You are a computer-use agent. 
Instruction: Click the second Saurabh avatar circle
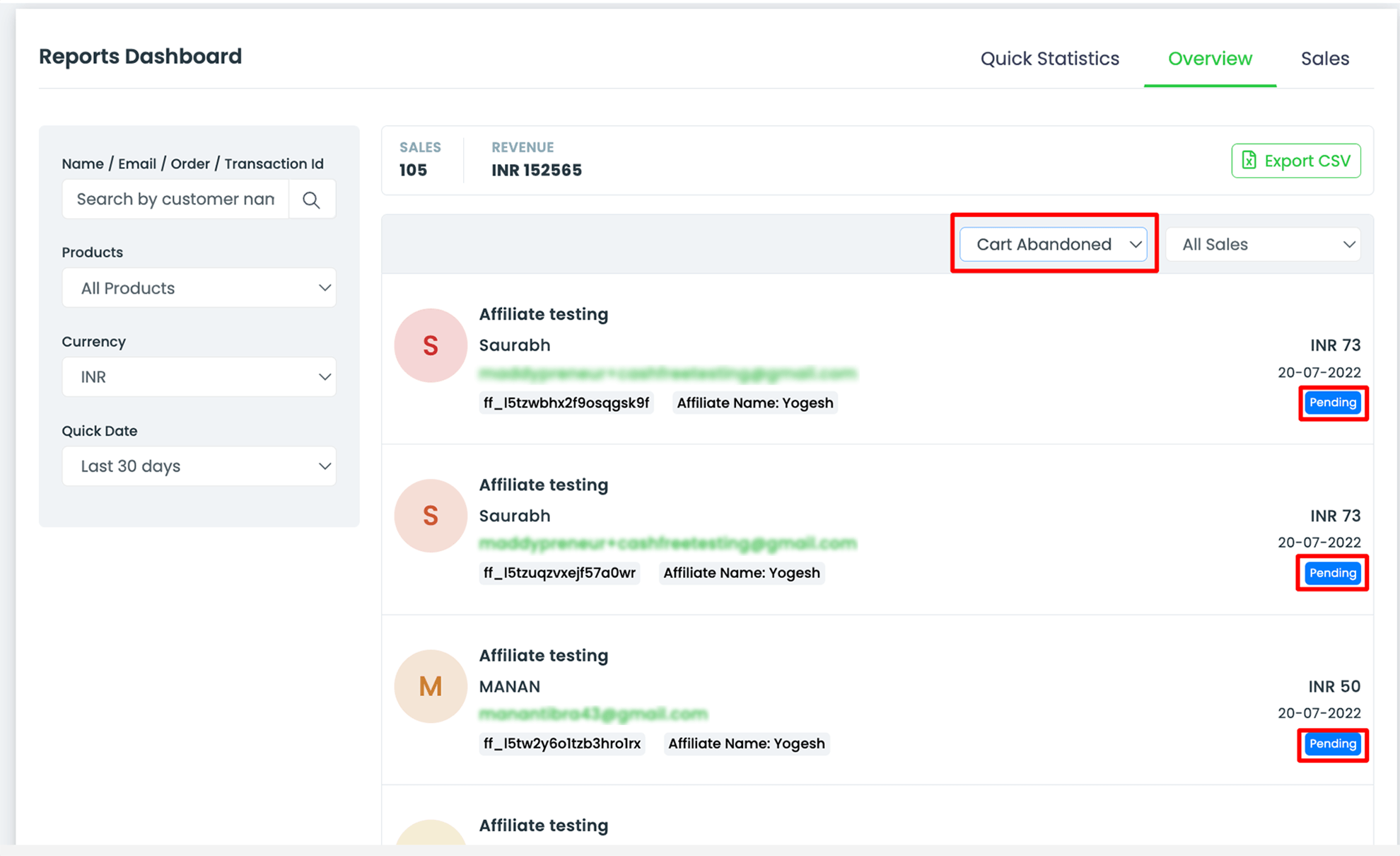click(431, 516)
